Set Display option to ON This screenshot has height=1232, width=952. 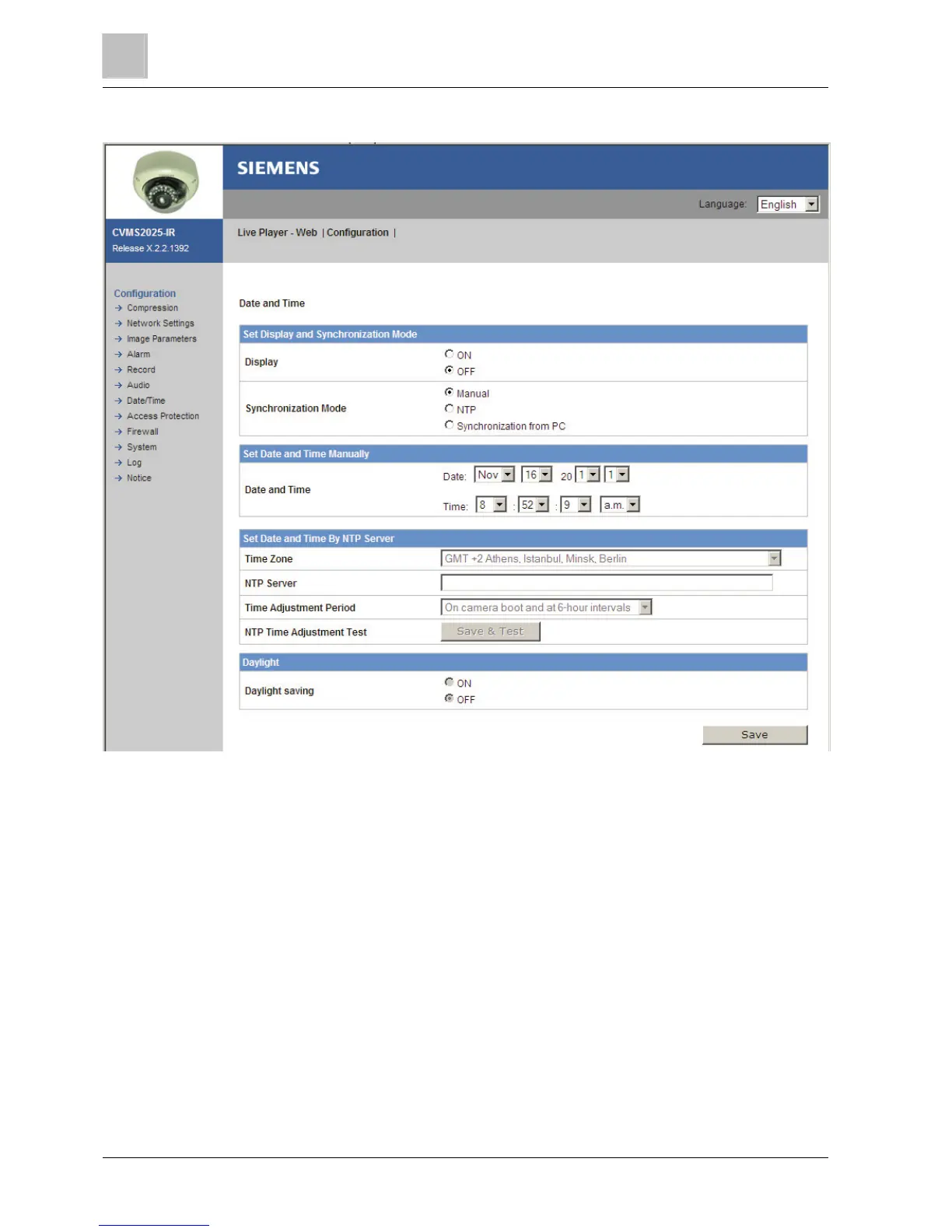pyautogui.click(x=449, y=354)
